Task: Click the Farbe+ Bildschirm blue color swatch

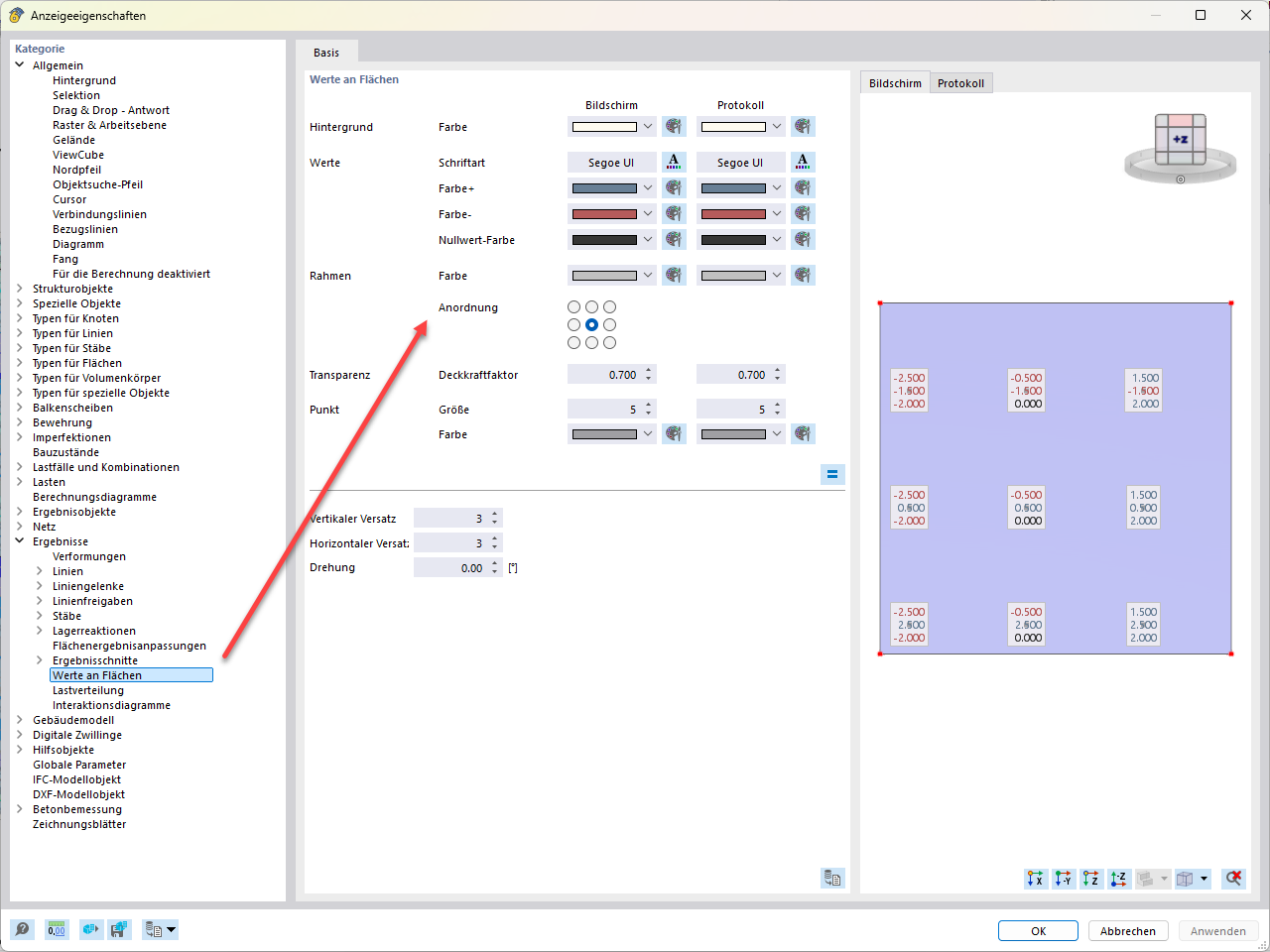Action: point(604,187)
